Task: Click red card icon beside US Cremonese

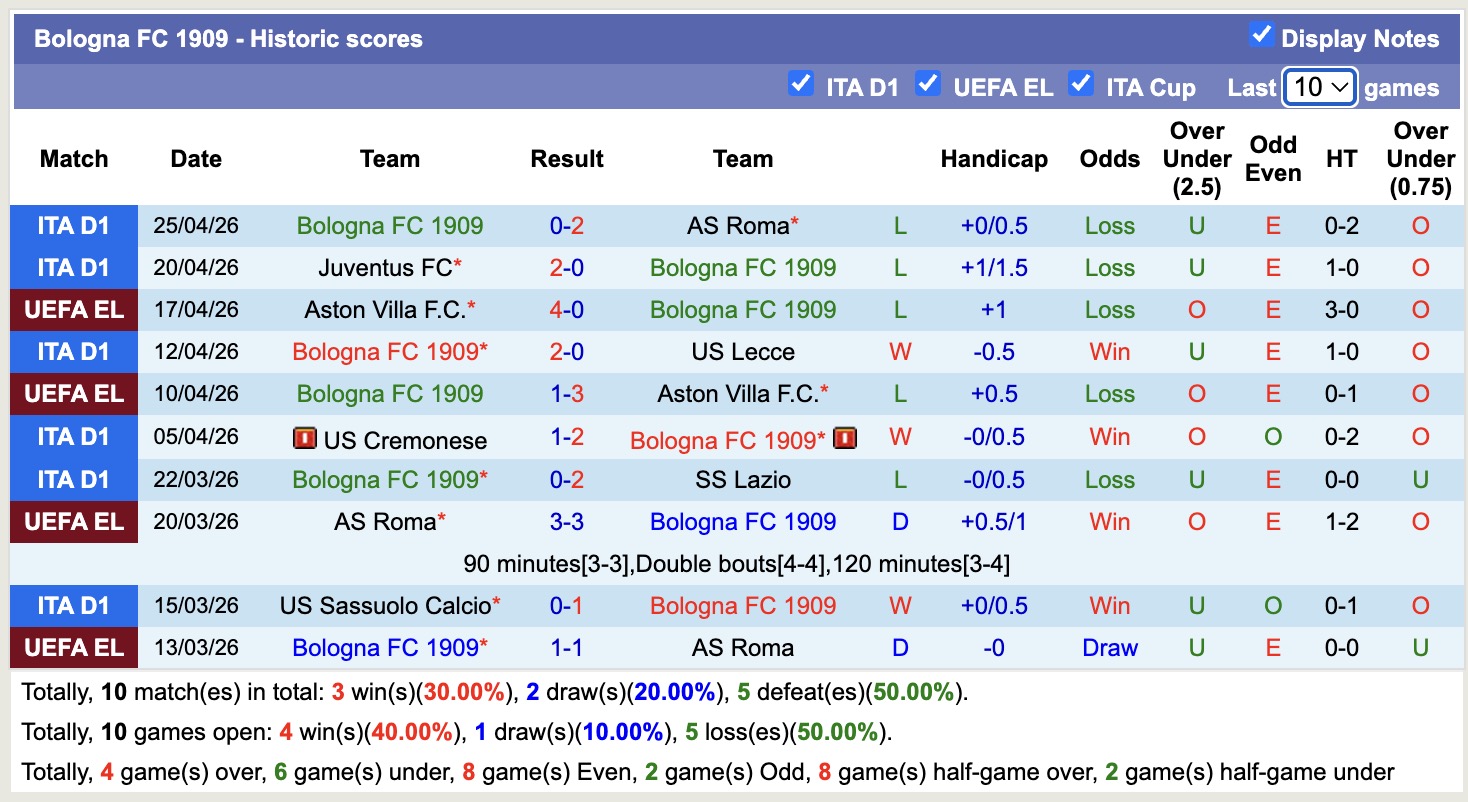Action: pyautogui.click(x=304, y=438)
